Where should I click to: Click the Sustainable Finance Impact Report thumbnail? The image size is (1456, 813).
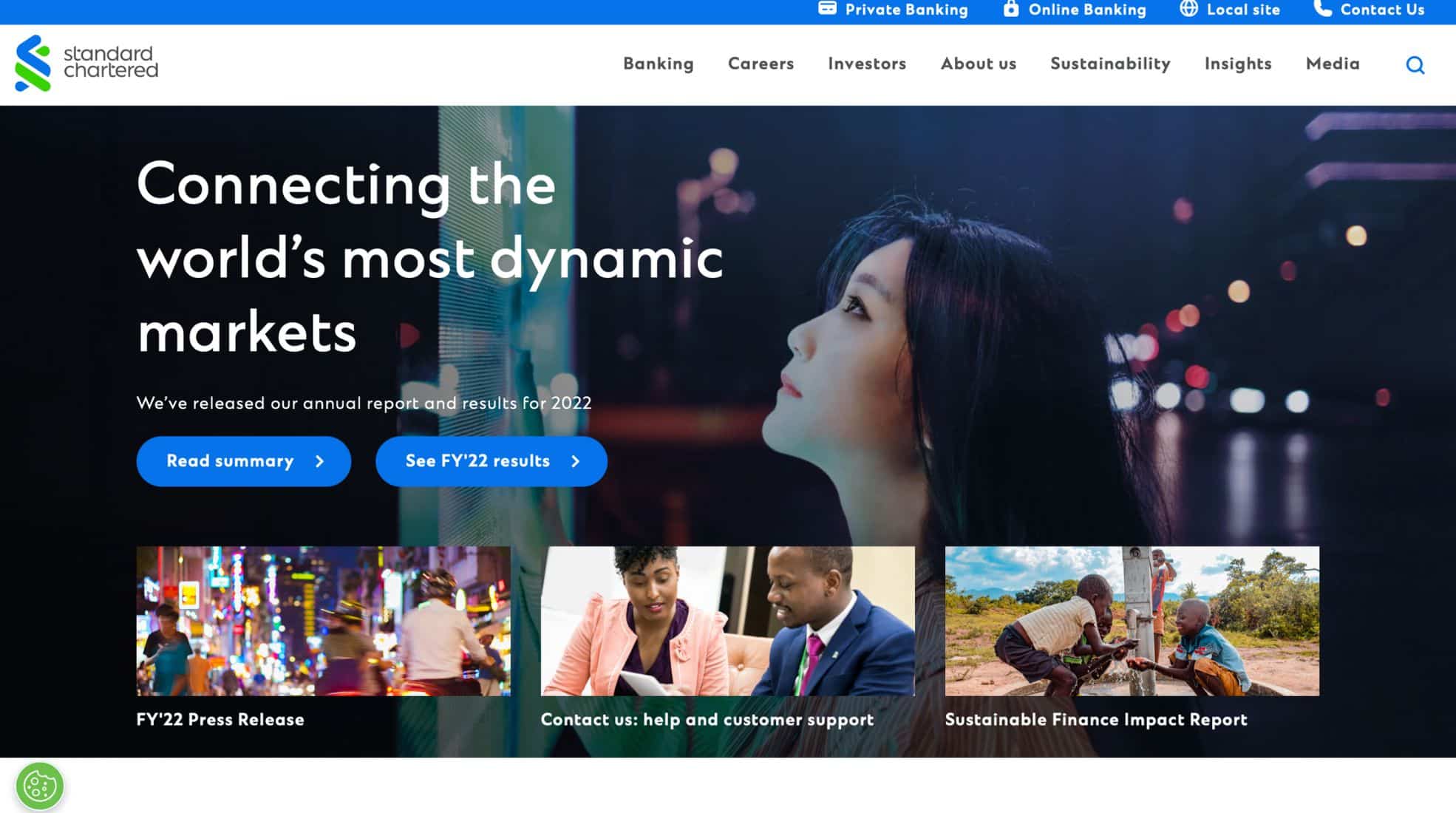click(1132, 622)
